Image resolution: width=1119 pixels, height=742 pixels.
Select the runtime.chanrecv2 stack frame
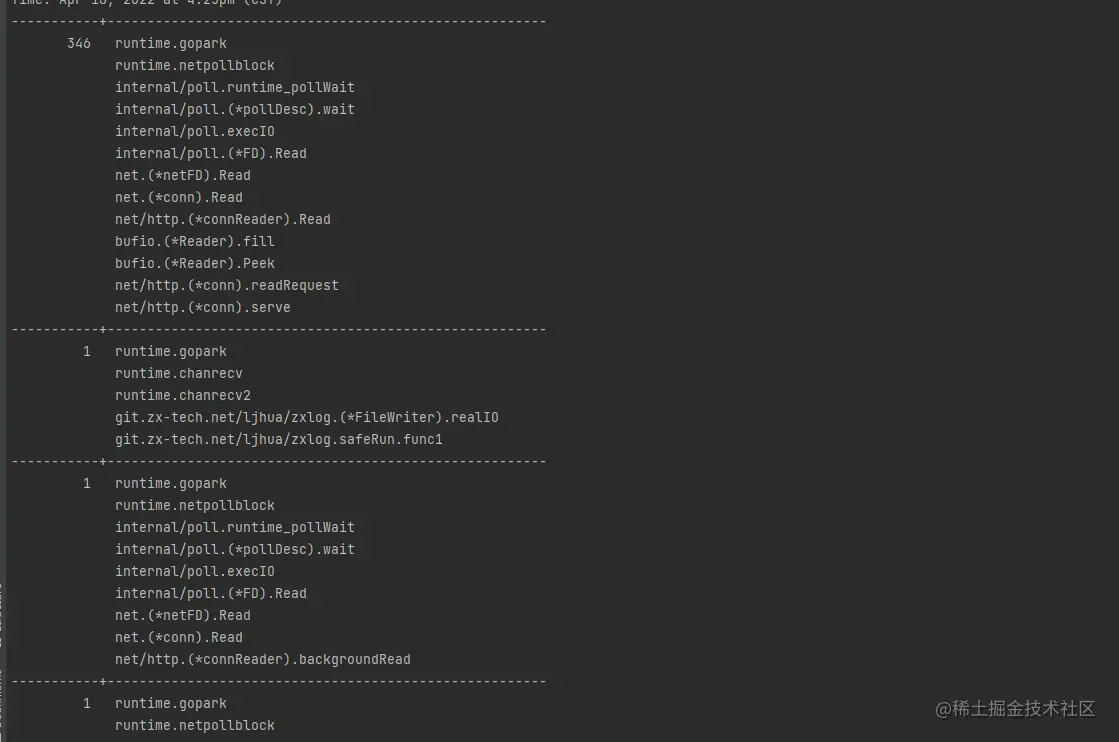(182, 396)
